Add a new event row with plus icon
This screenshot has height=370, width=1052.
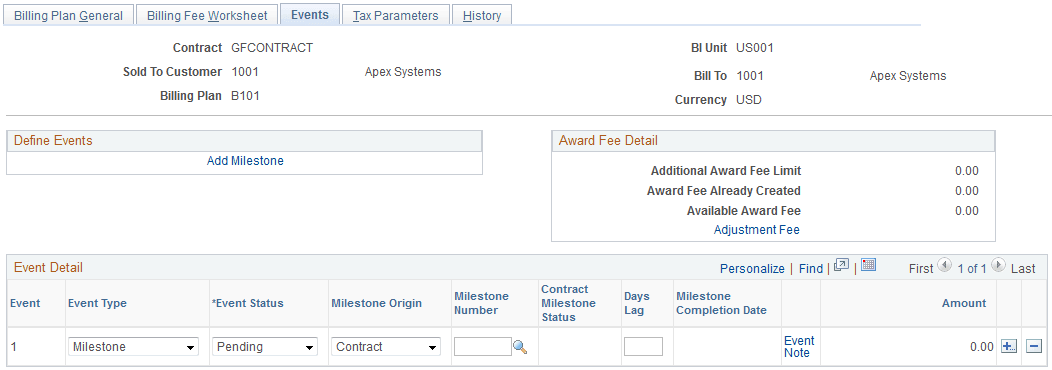(1008, 346)
